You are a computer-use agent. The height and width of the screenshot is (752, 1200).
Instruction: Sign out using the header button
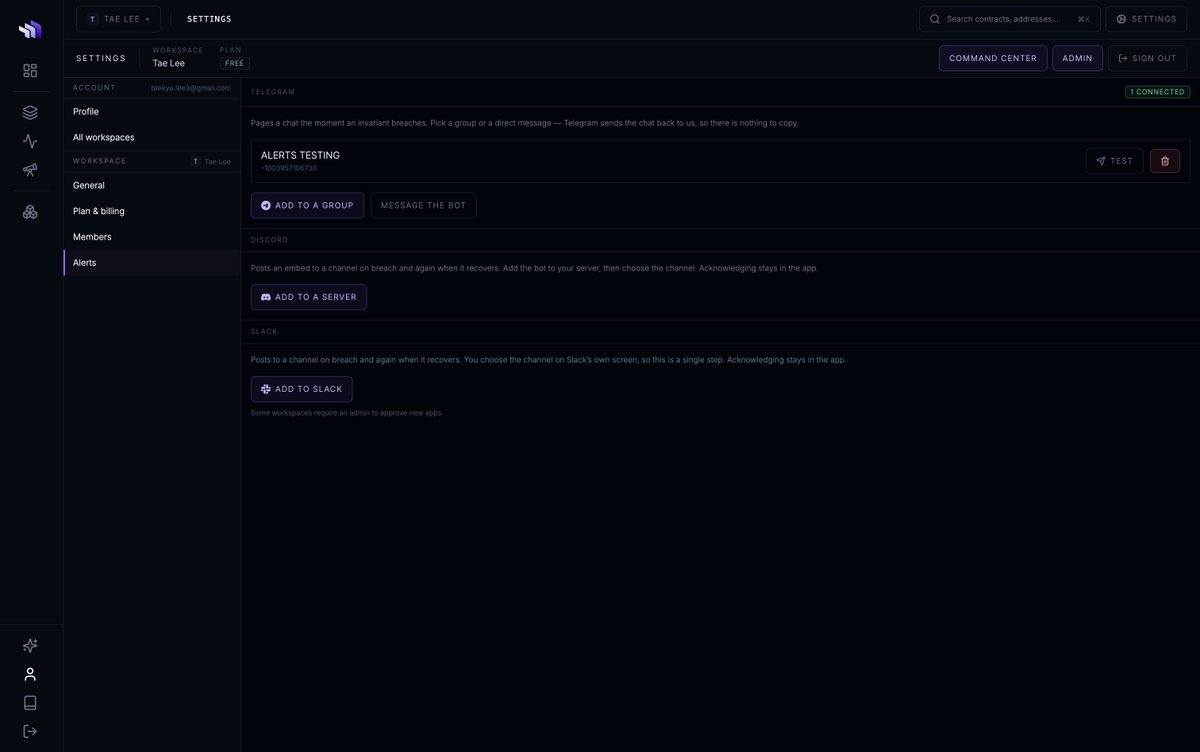pos(1147,58)
